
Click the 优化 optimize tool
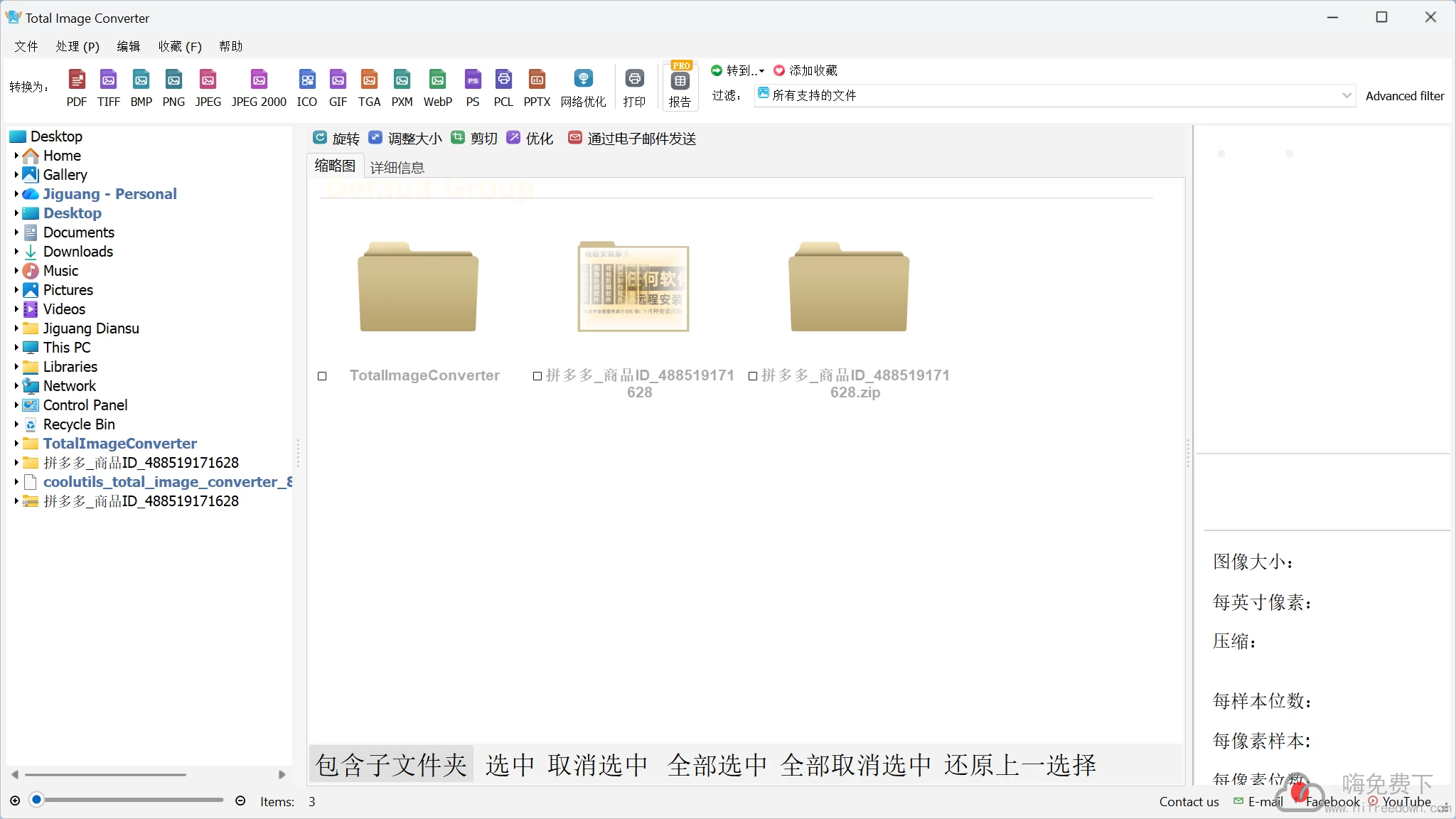coord(530,138)
